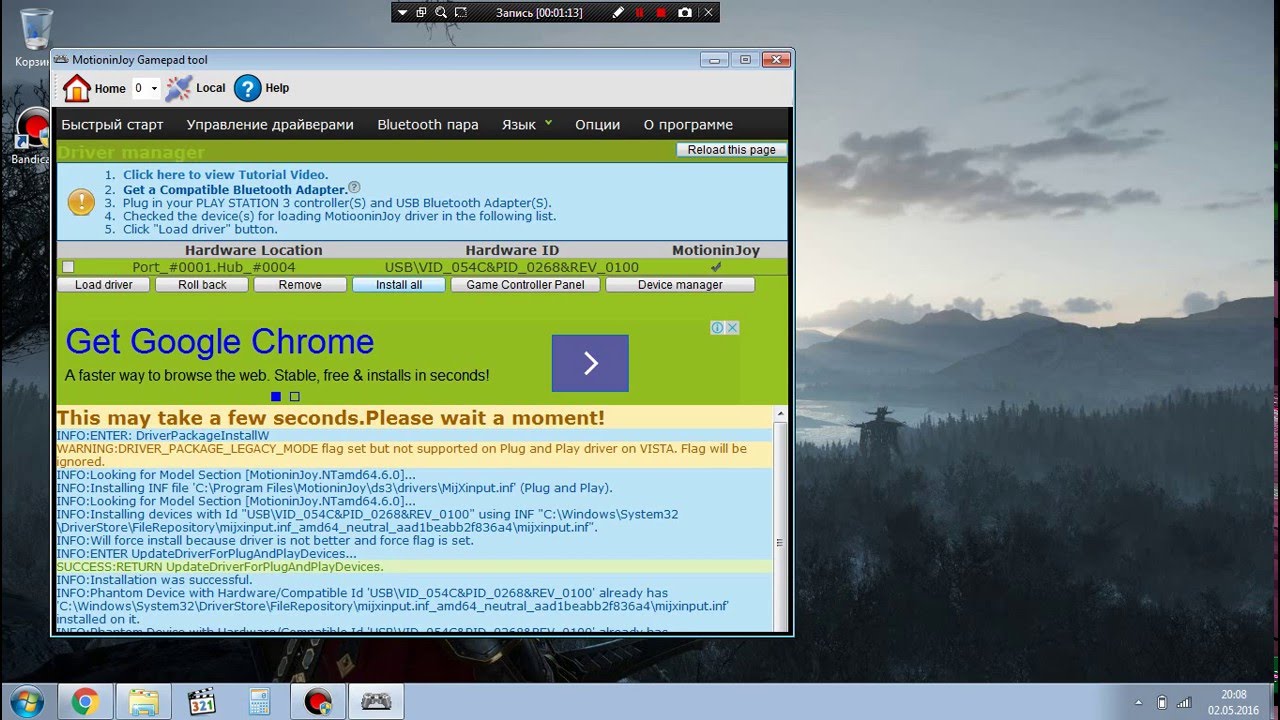Viewport: 1280px width, 720px height.
Task: Check the Port_#0001.Hub_#0004 device checkbox
Action: coord(68,267)
